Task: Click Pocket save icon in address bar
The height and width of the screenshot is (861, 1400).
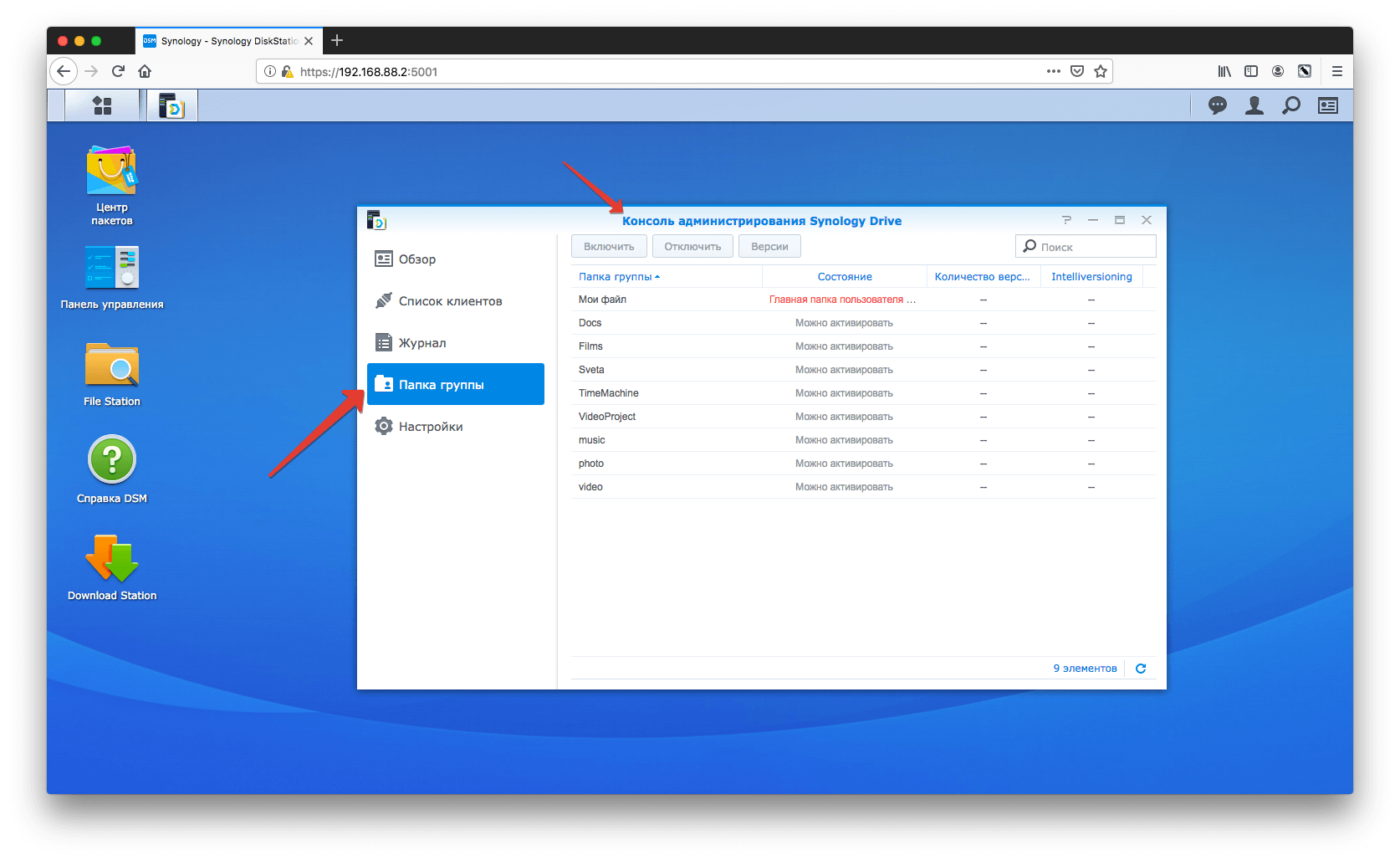Action: coord(1077,71)
